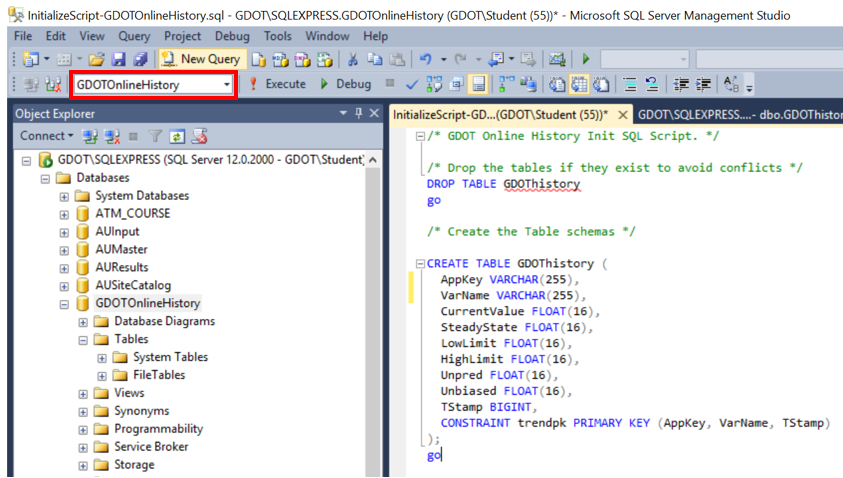Click the Save All icon
Image resolution: width=843 pixels, height=478 pixels.
(x=140, y=59)
